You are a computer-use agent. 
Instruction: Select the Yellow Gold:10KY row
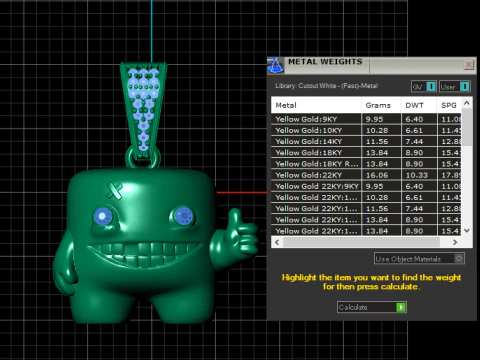coord(366,130)
